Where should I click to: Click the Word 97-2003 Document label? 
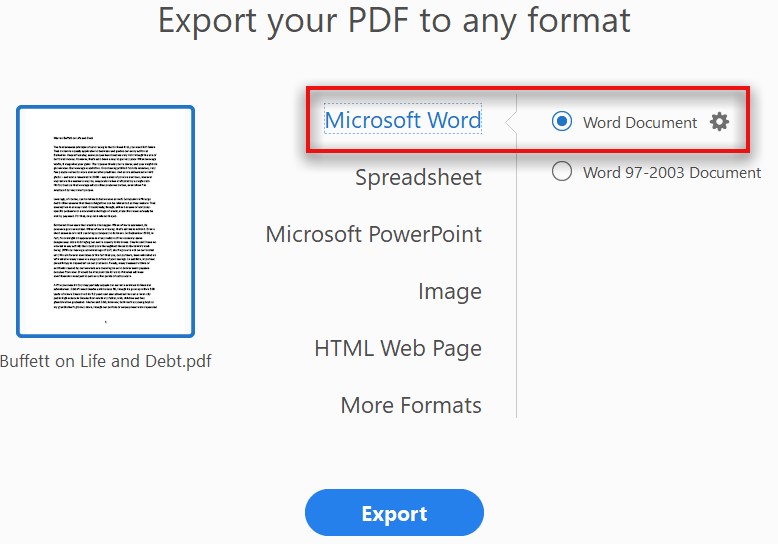coord(672,172)
